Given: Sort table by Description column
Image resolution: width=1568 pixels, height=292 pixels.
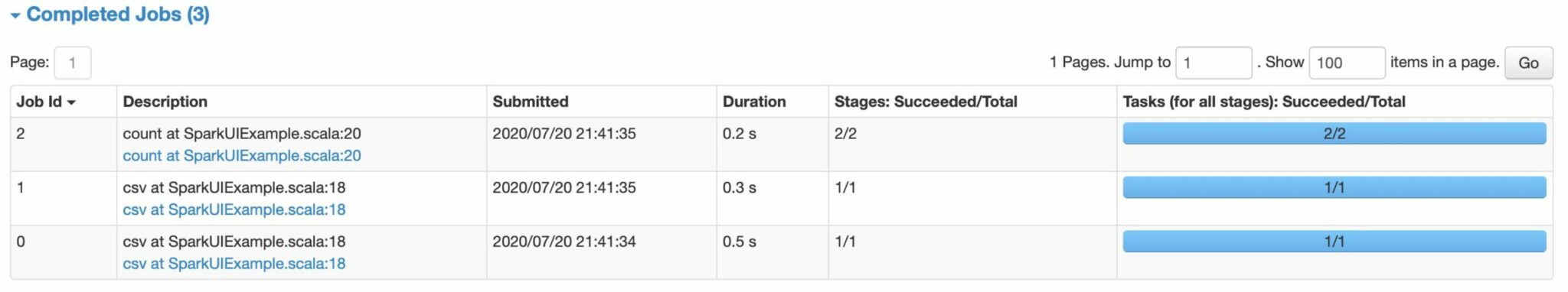Looking at the screenshot, I should pyautogui.click(x=165, y=102).
